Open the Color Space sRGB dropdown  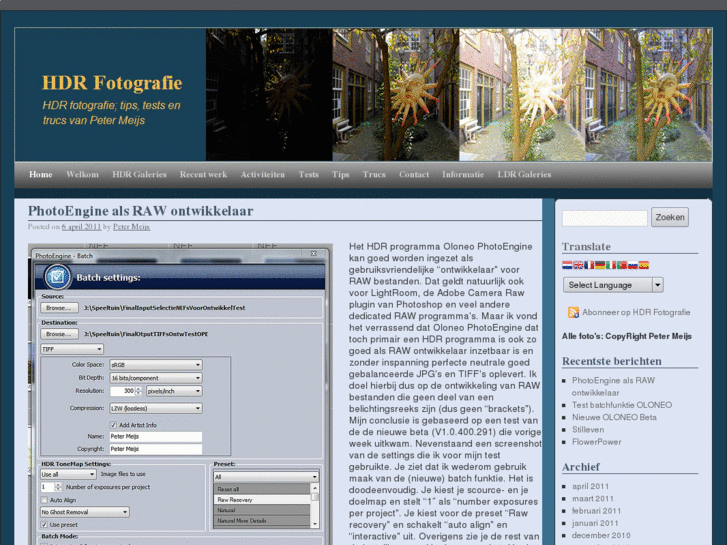point(156,365)
